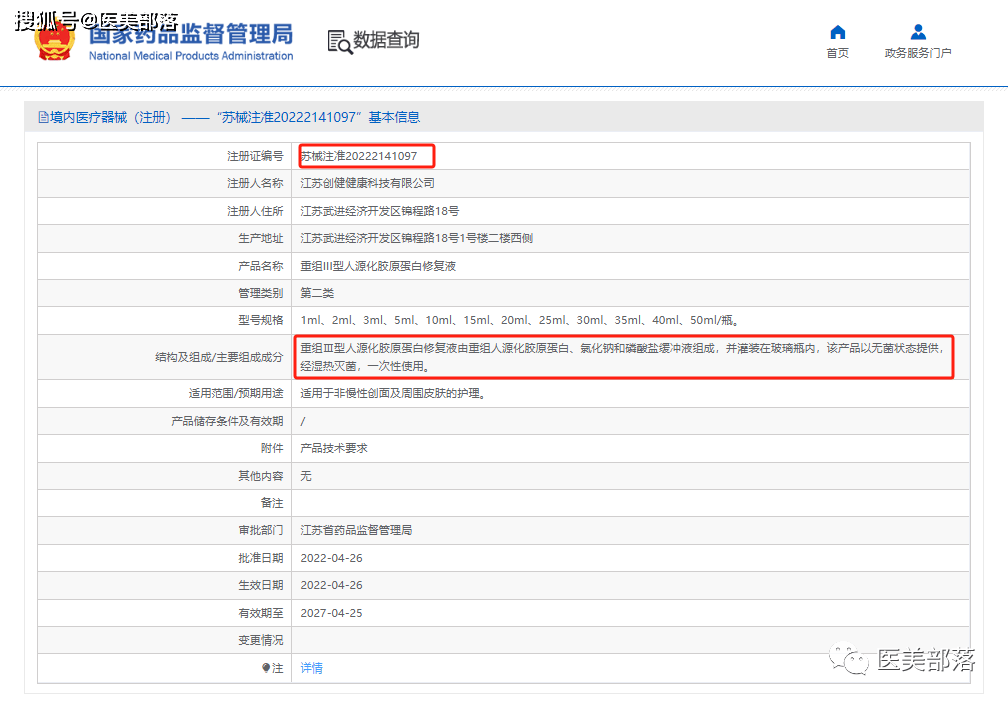This screenshot has width=1008, height=704.
Task: Click the 政务服务门户 person icon
Action: click(918, 32)
